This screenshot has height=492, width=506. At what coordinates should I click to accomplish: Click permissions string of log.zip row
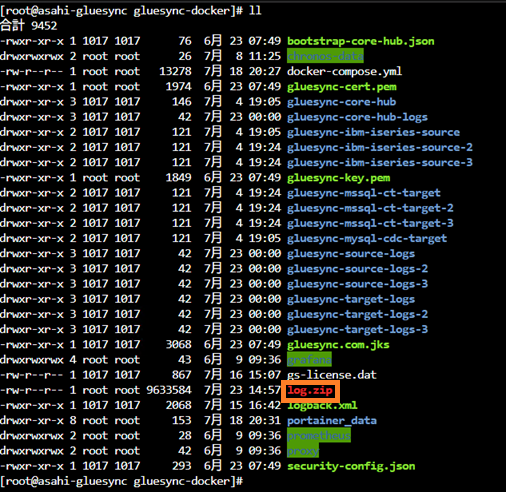[x=31, y=390]
